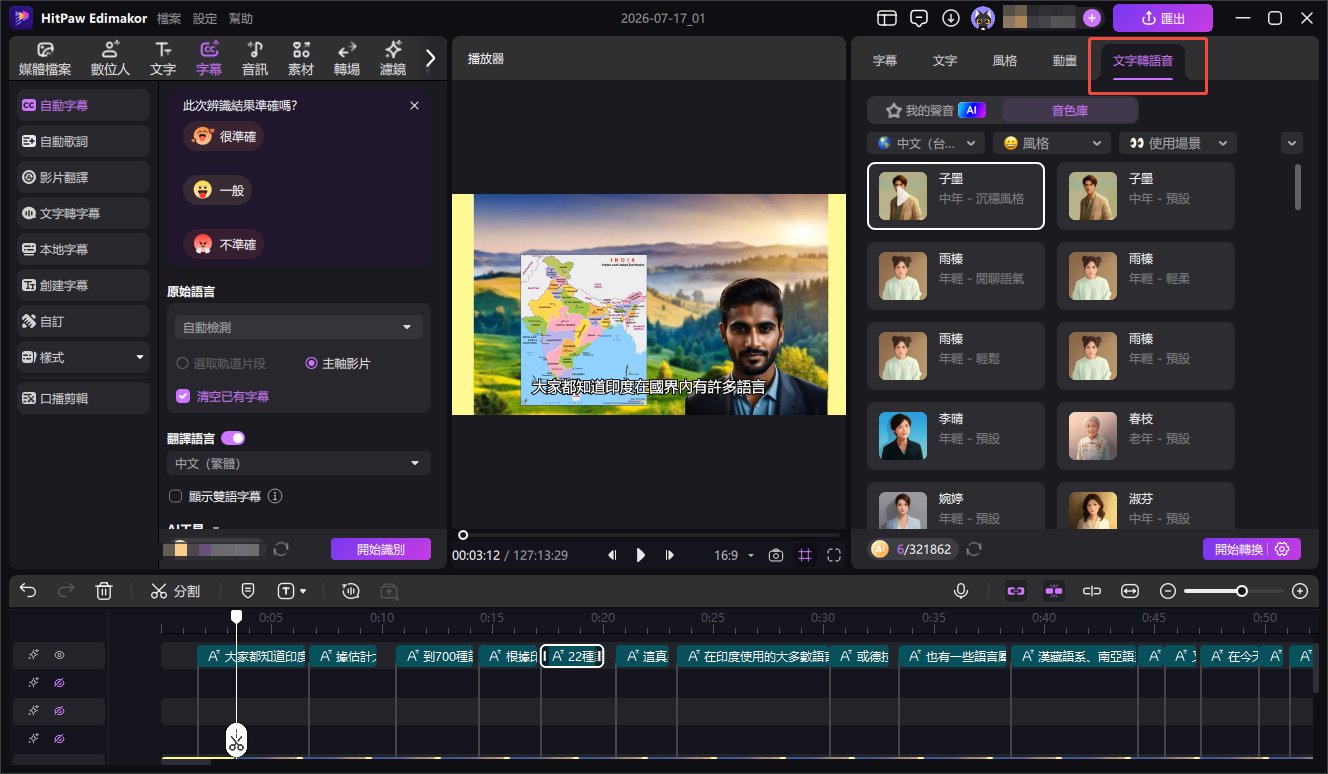Check the 顯示雙語字幕 checkbox
This screenshot has height=774, width=1328.
coord(176,496)
